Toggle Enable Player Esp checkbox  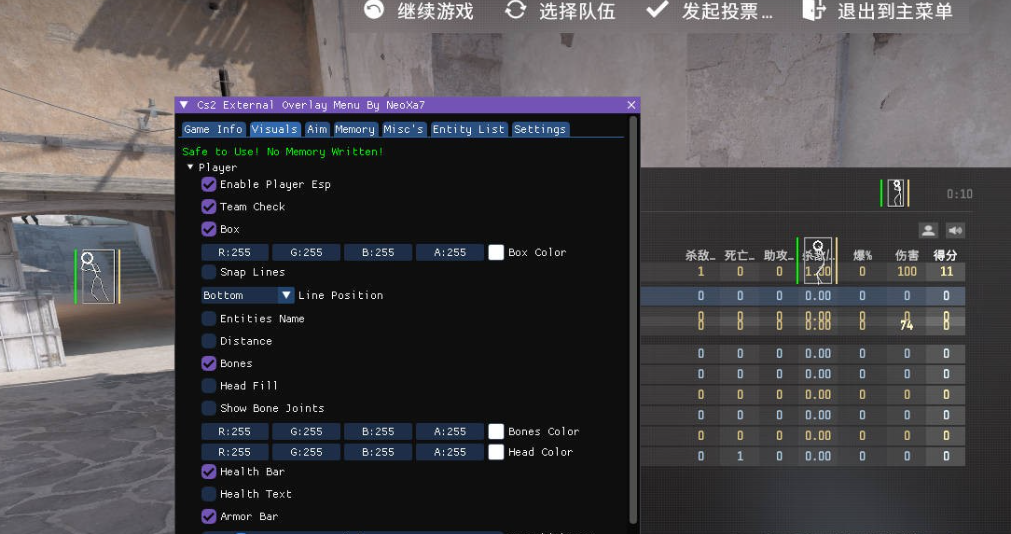coord(209,184)
